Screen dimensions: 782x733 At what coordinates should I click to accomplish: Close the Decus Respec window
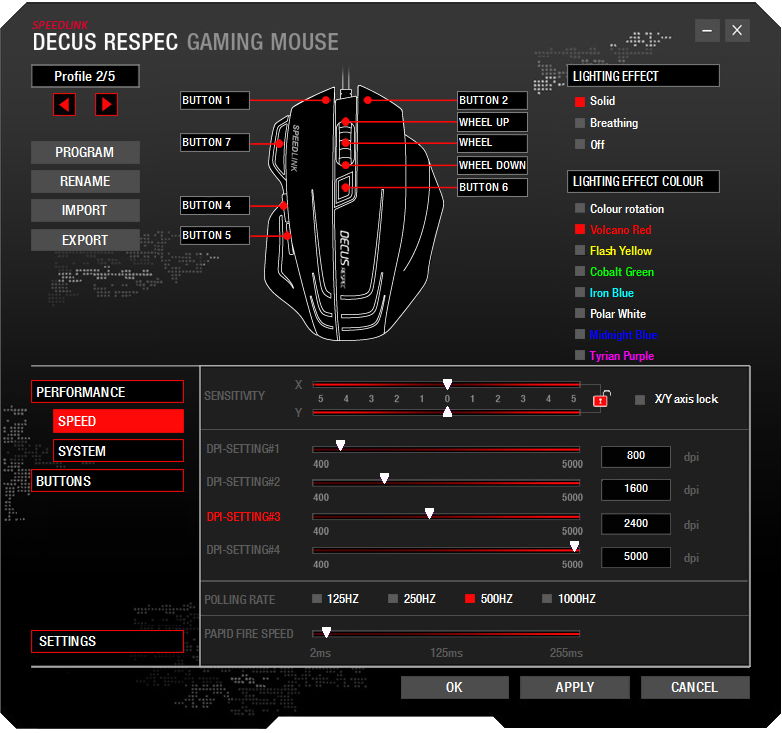[x=737, y=31]
